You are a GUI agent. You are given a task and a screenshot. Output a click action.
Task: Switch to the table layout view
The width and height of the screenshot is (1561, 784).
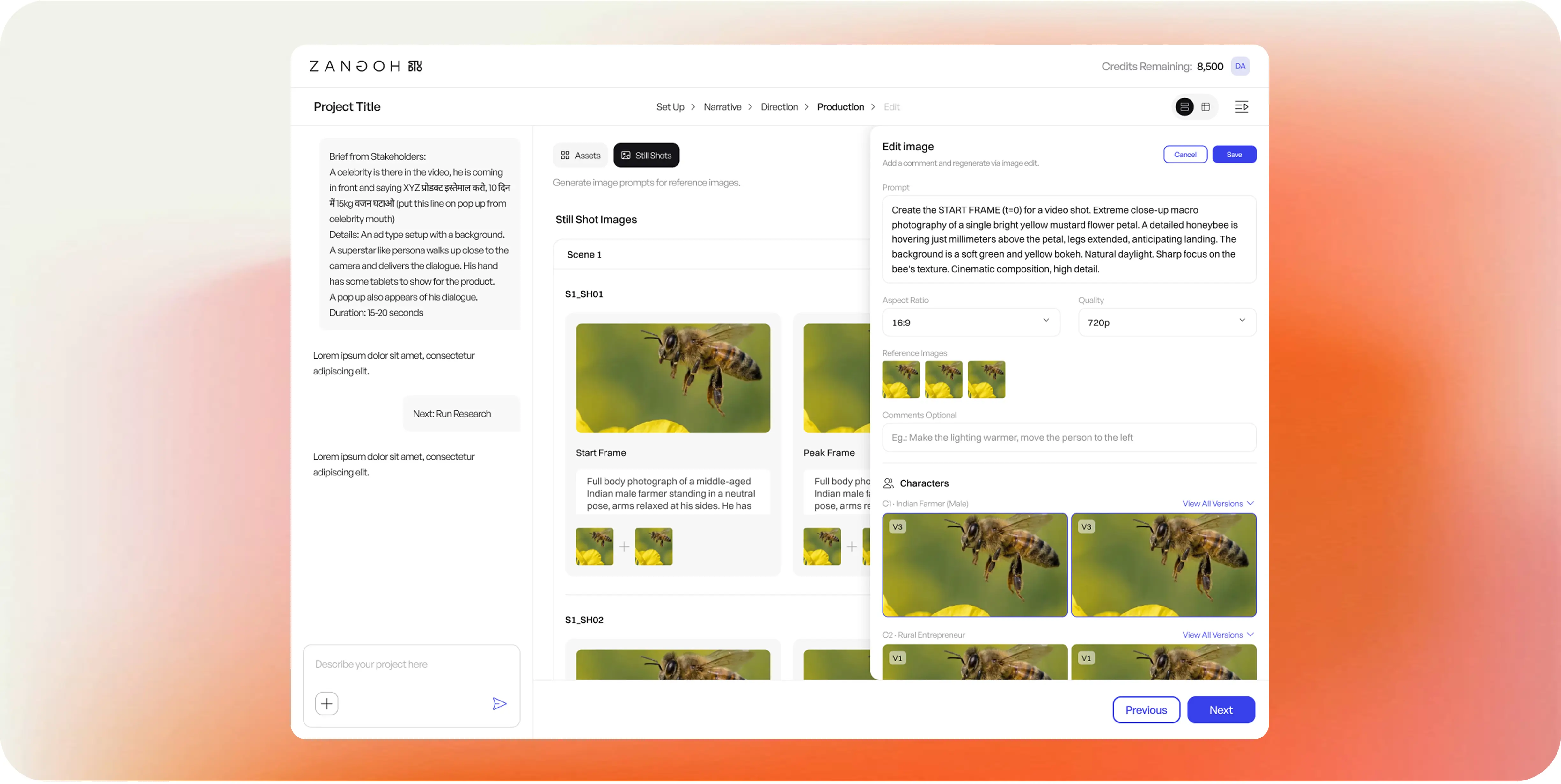pos(1205,107)
